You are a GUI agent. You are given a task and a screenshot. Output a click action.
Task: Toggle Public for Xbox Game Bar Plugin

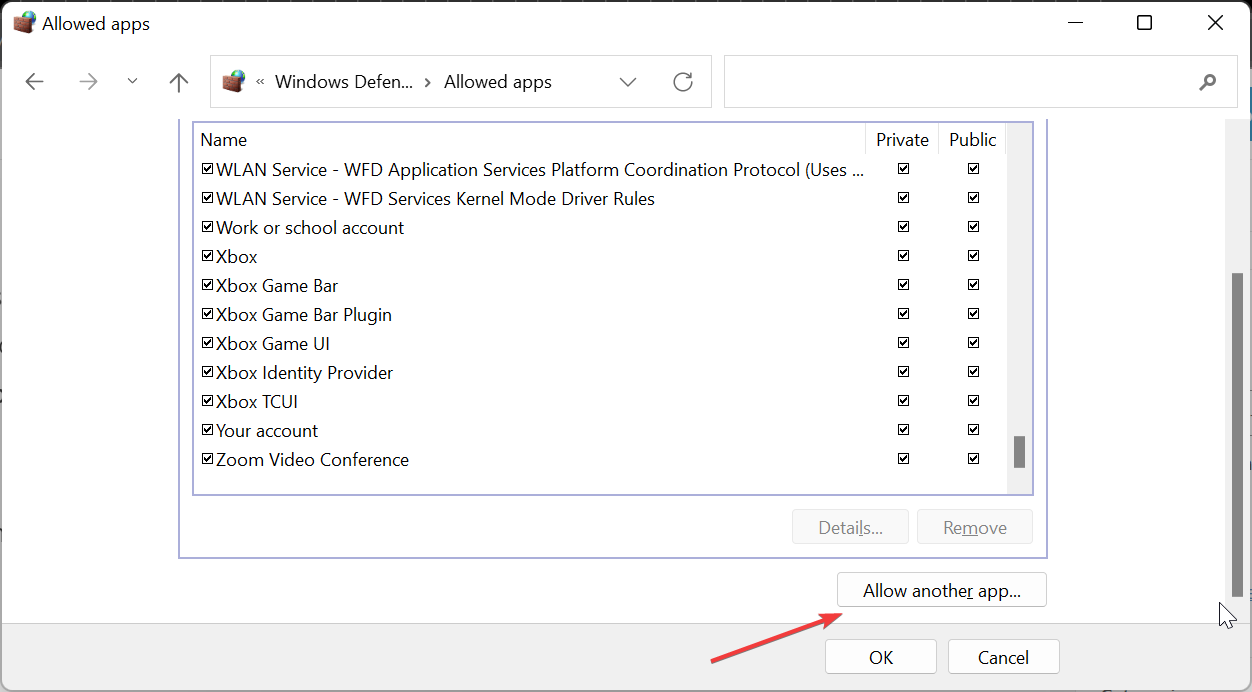pos(973,314)
